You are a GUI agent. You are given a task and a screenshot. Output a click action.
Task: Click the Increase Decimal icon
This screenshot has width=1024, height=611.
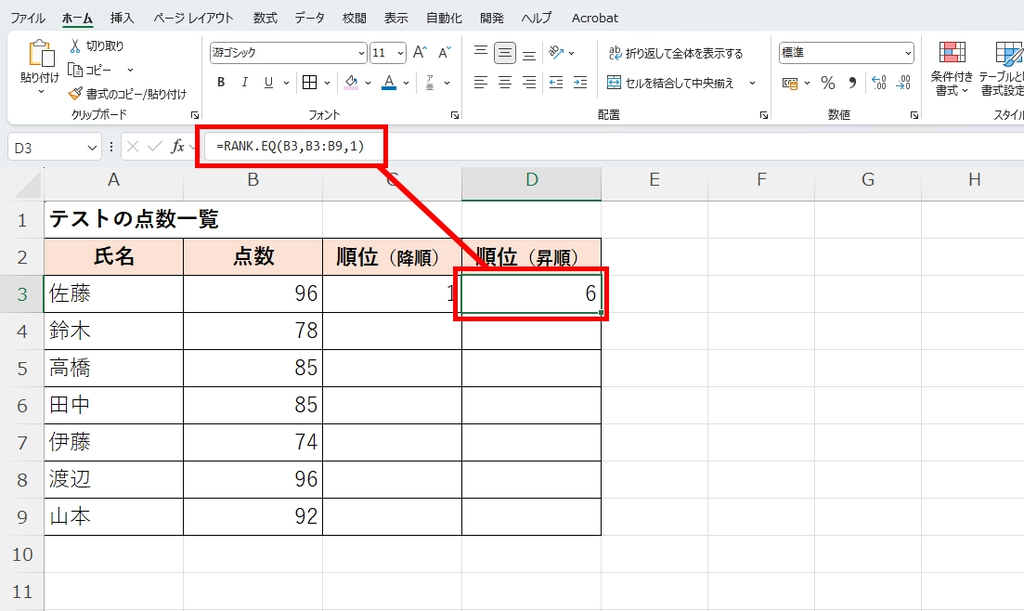[879, 83]
